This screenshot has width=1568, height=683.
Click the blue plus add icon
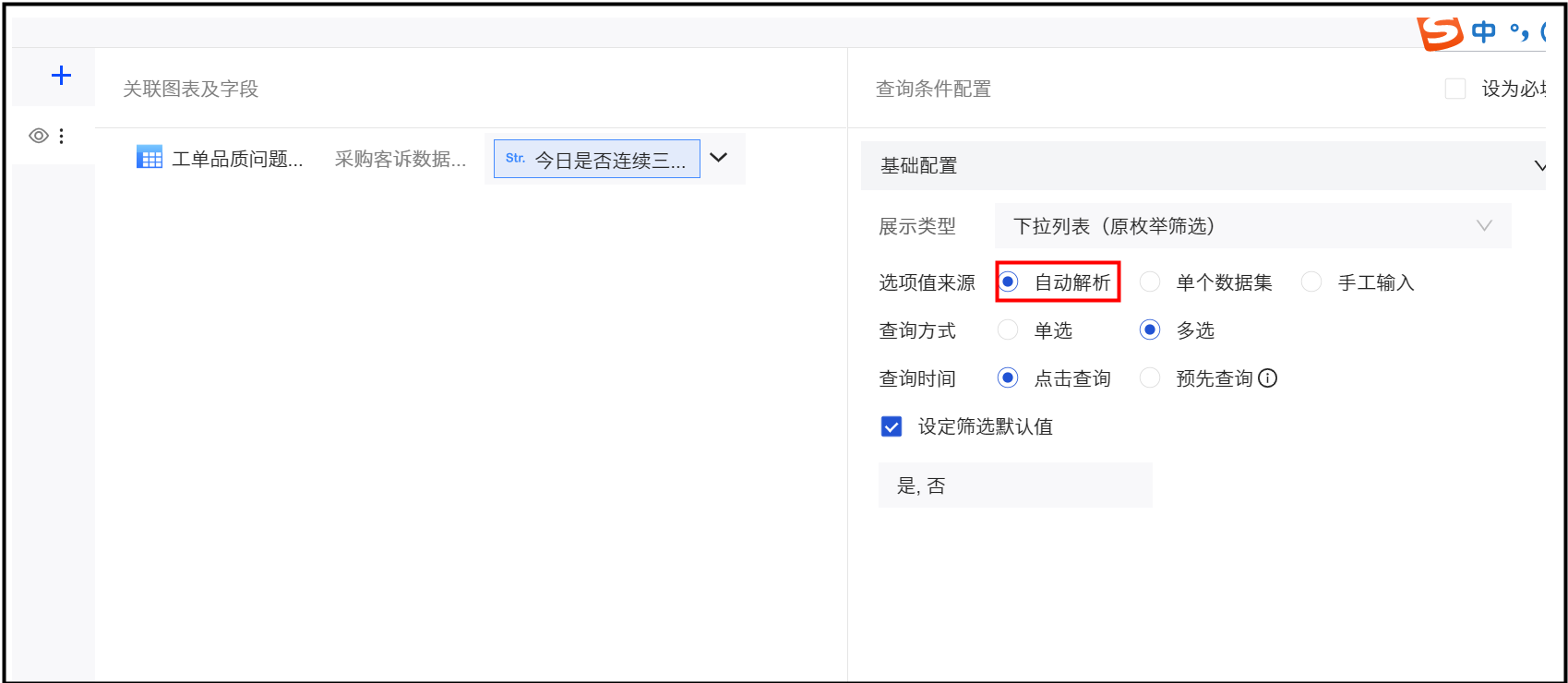point(61,75)
